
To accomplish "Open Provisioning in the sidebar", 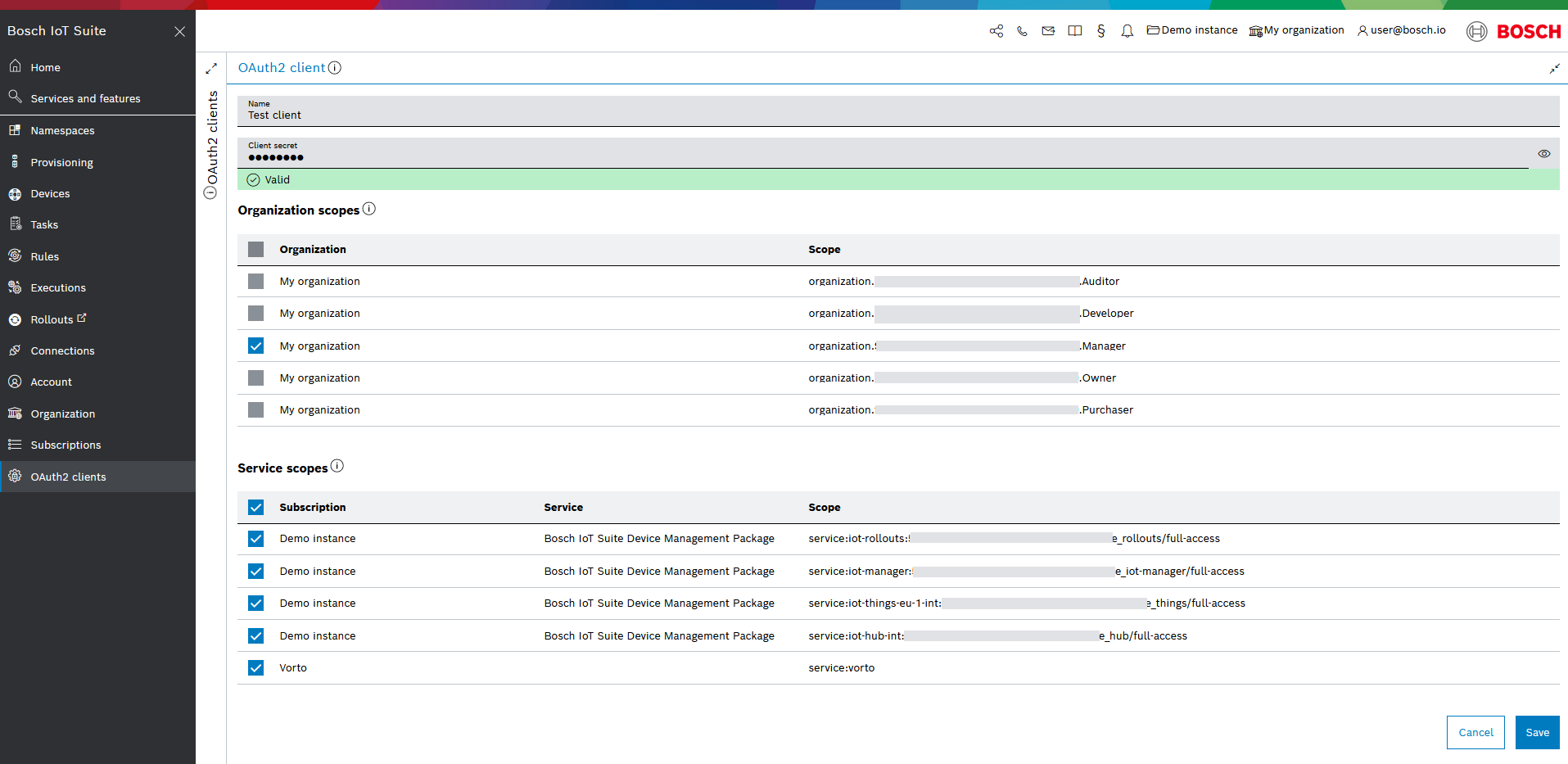I will point(97,162).
